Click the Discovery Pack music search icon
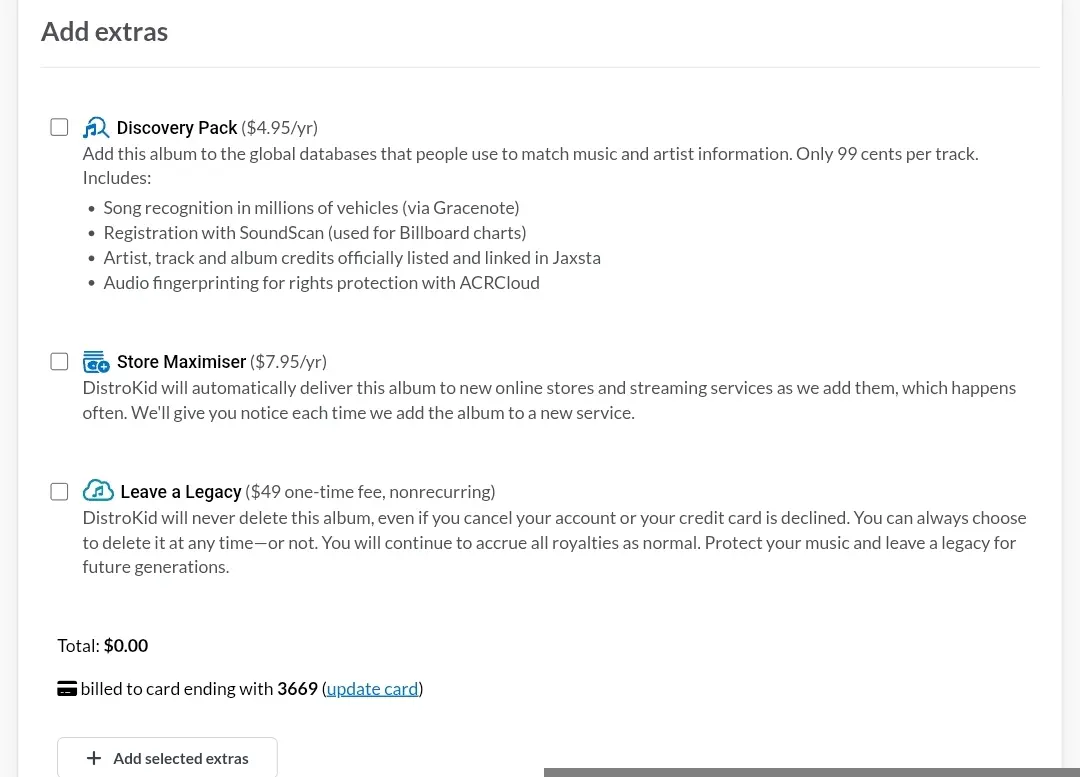 (x=96, y=127)
